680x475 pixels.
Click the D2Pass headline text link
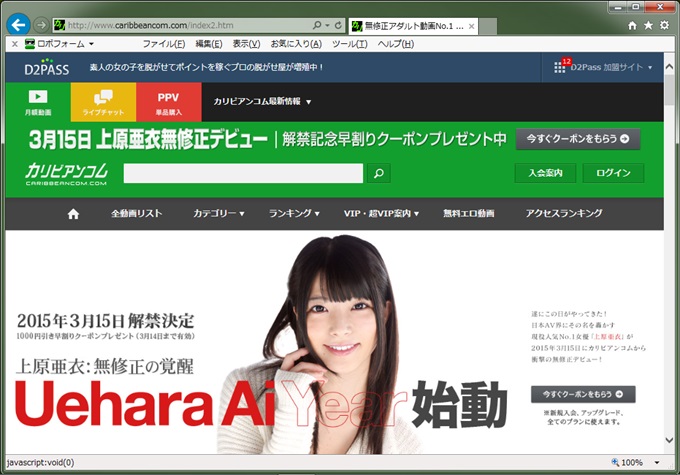206,67
